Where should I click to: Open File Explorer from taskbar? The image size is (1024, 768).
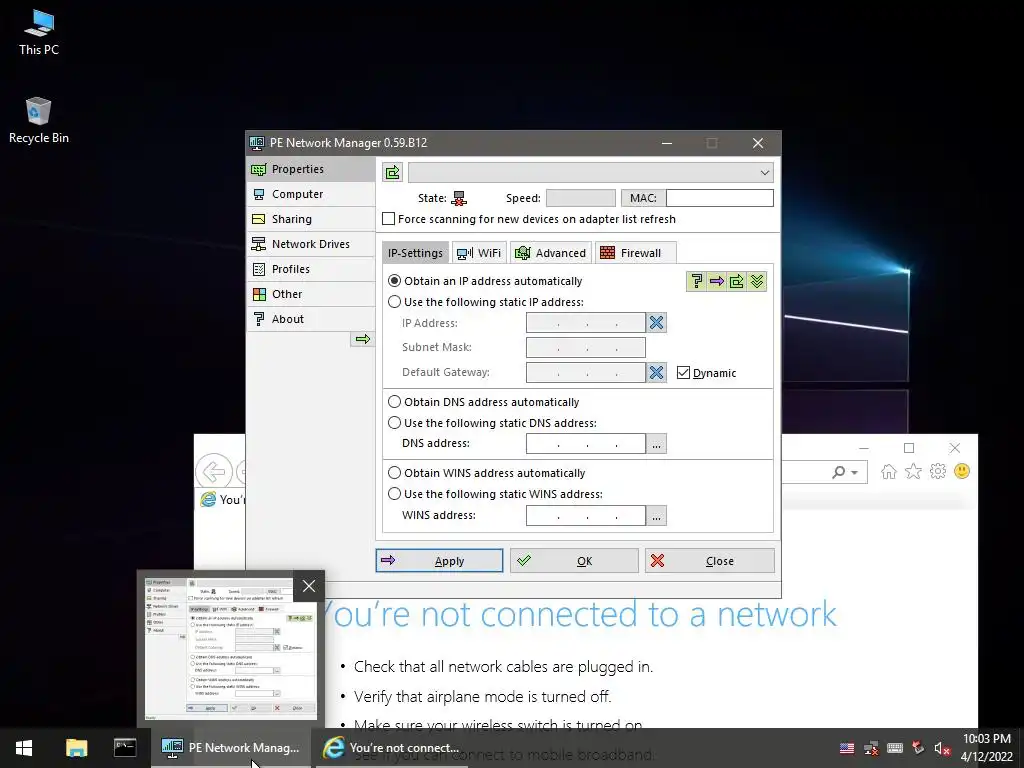point(76,748)
